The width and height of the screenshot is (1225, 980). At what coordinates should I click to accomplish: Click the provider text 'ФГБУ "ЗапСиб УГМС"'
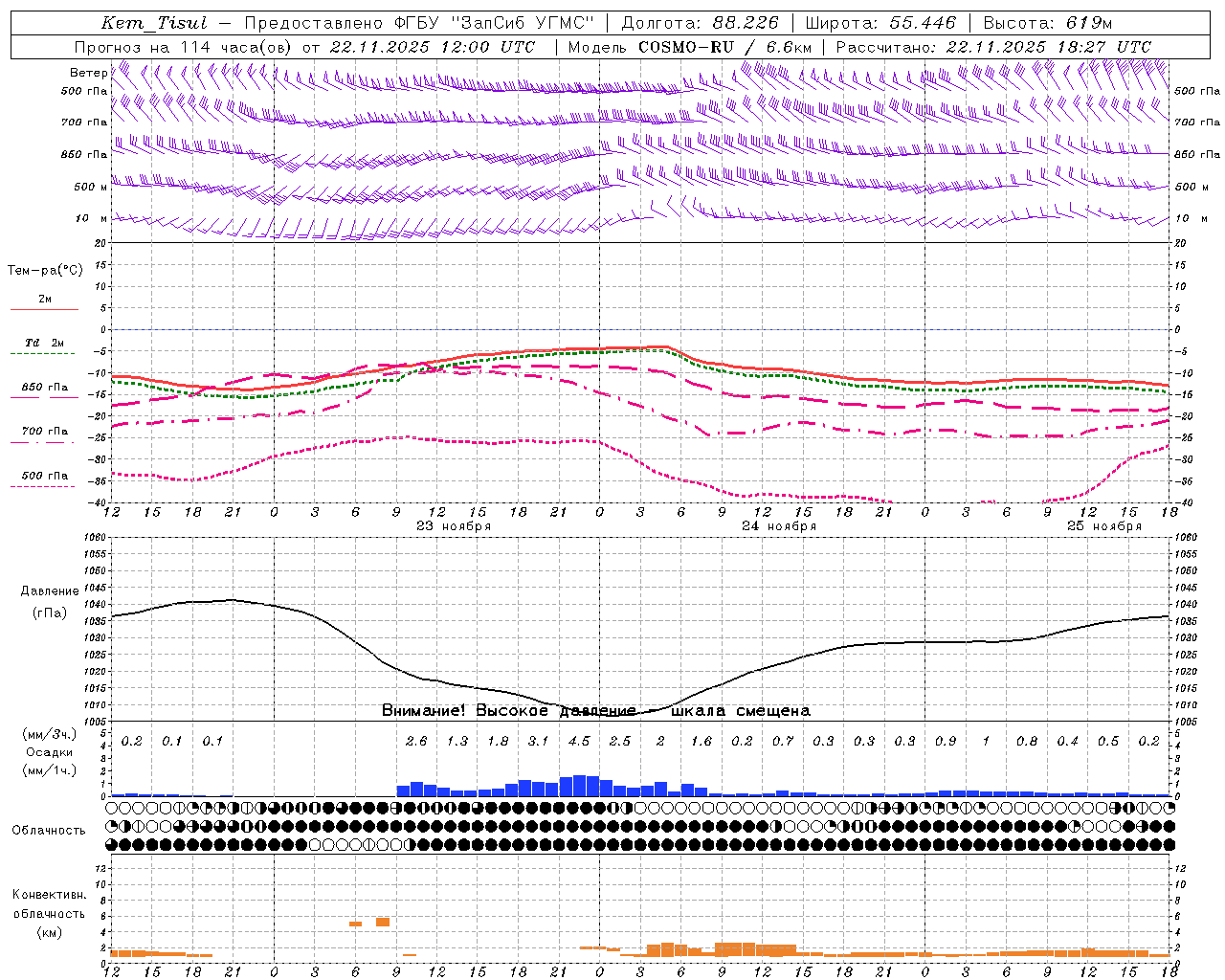click(494, 23)
